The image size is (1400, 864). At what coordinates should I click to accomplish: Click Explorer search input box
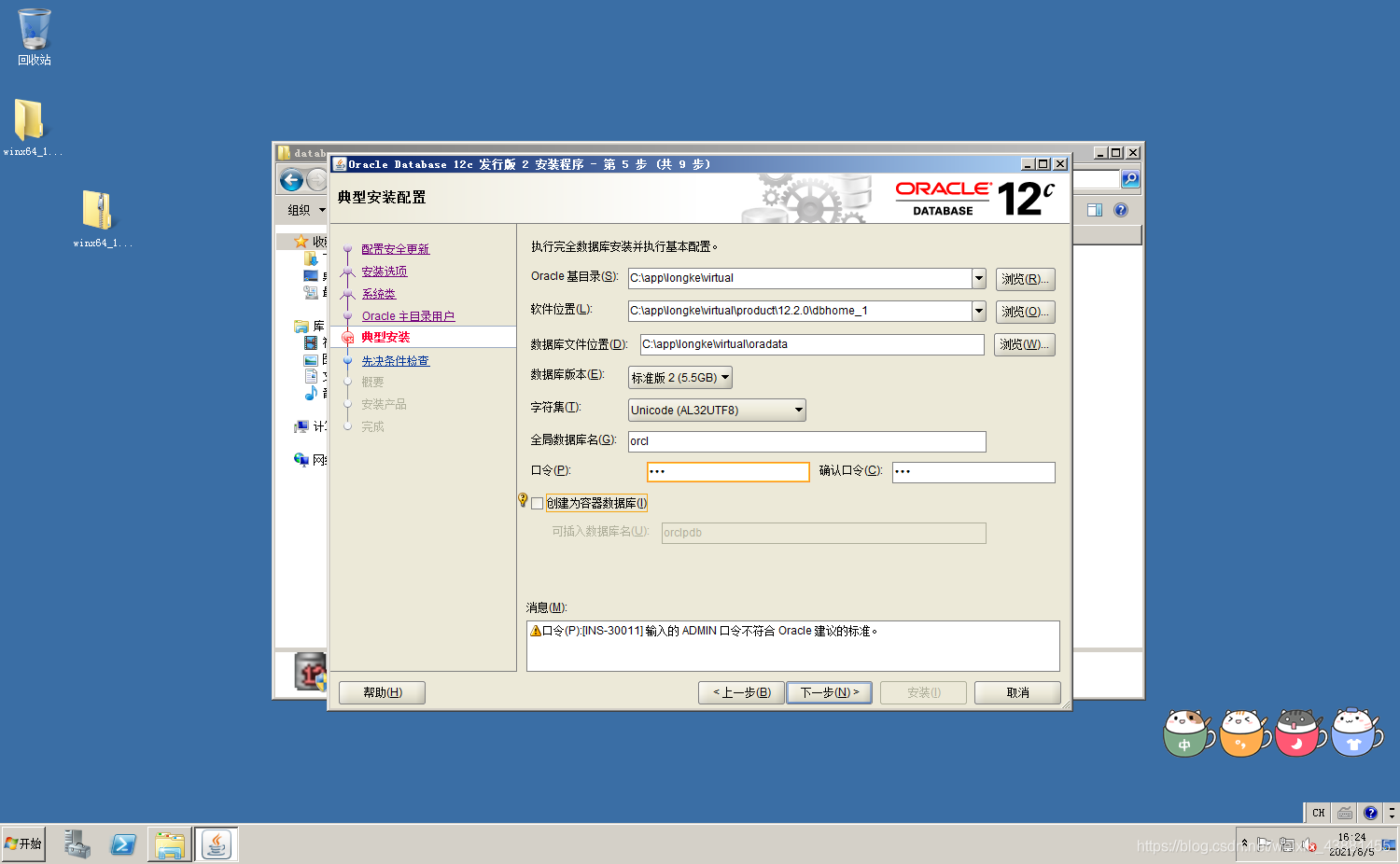tap(1096, 179)
